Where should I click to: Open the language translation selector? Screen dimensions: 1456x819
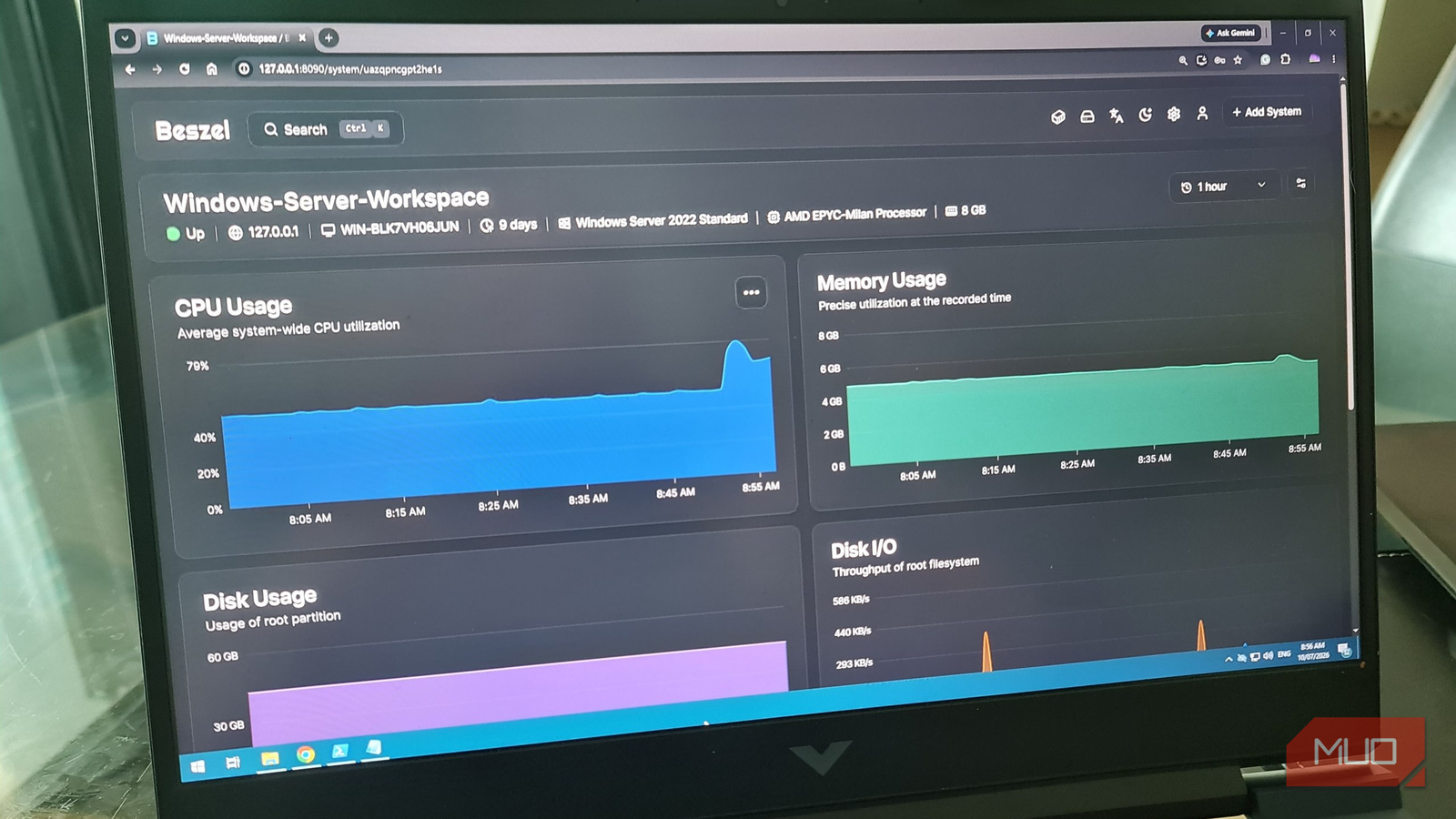(1116, 116)
